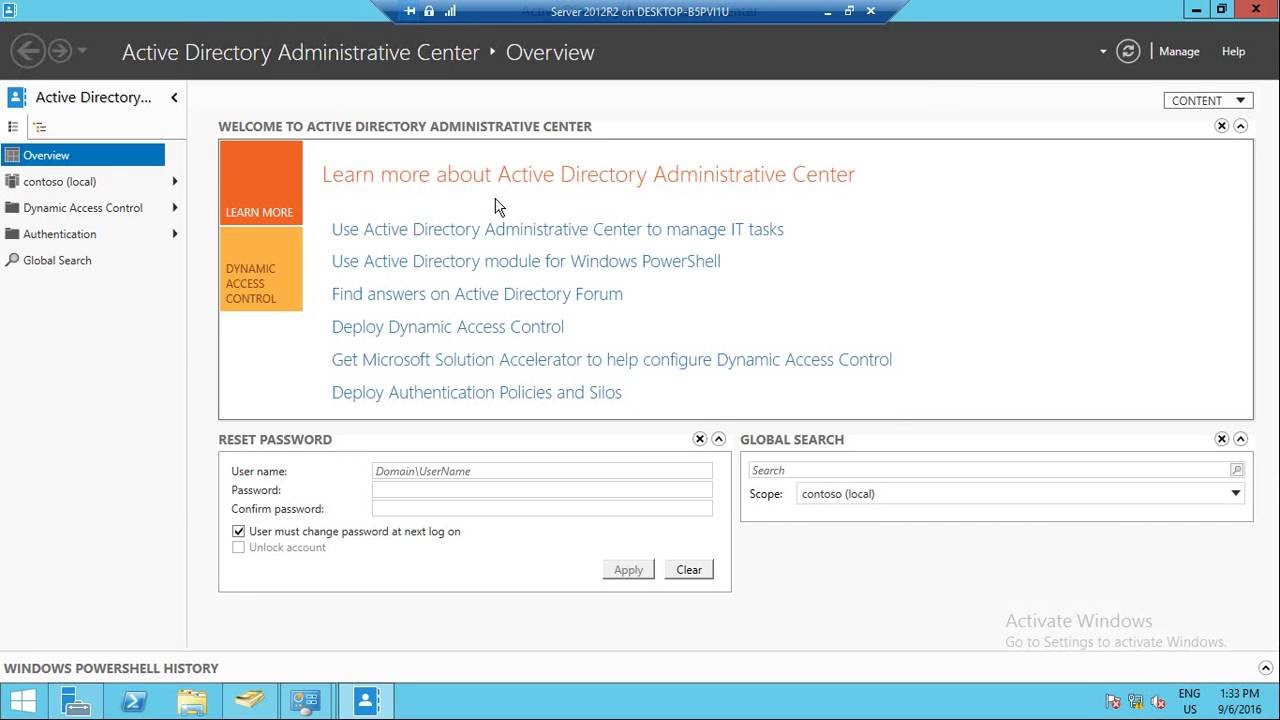Open the Manage menu
Image resolution: width=1280 pixels, height=720 pixels.
1179,51
